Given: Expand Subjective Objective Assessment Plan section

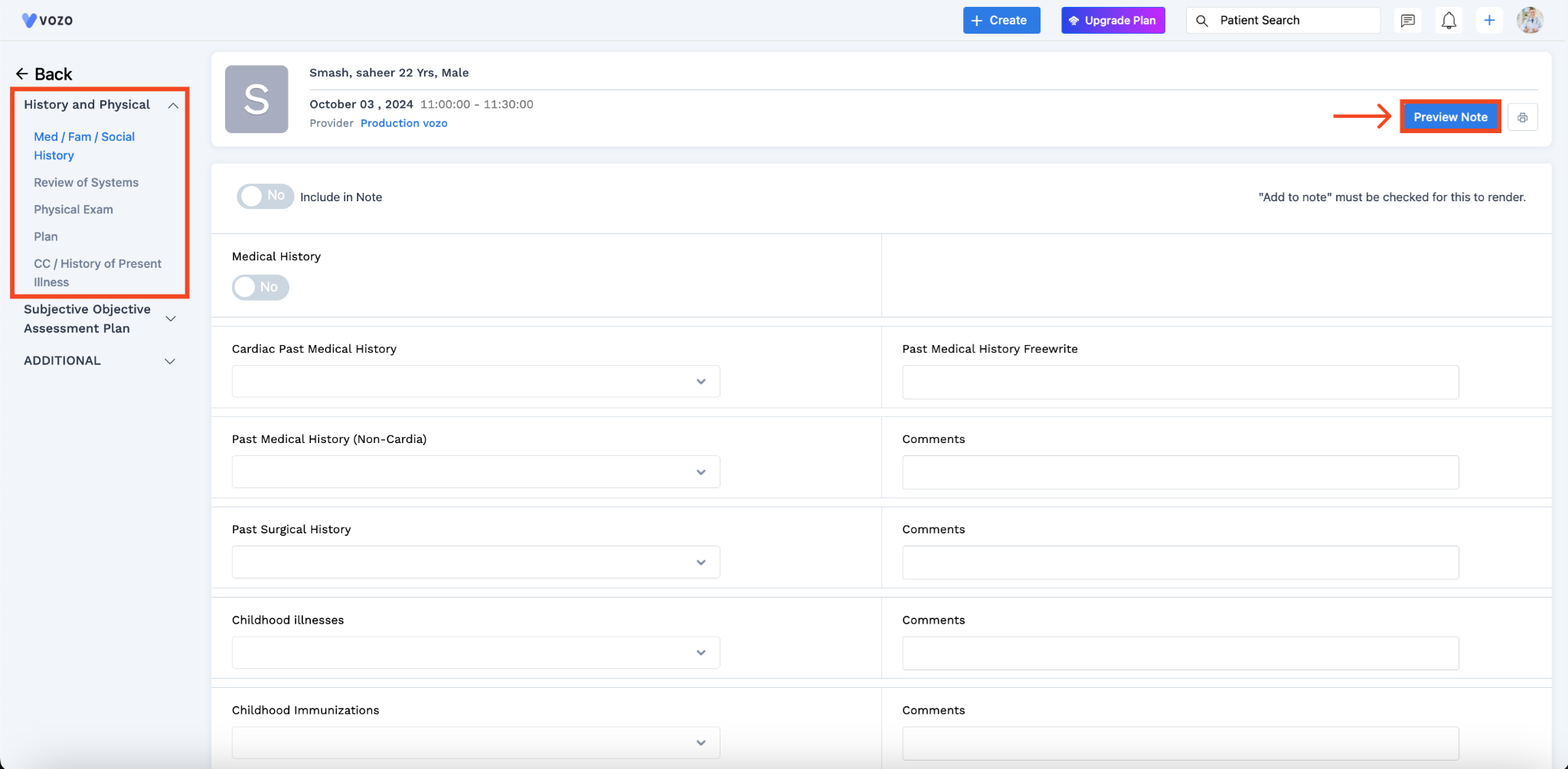Looking at the screenshot, I should [171, 318].
